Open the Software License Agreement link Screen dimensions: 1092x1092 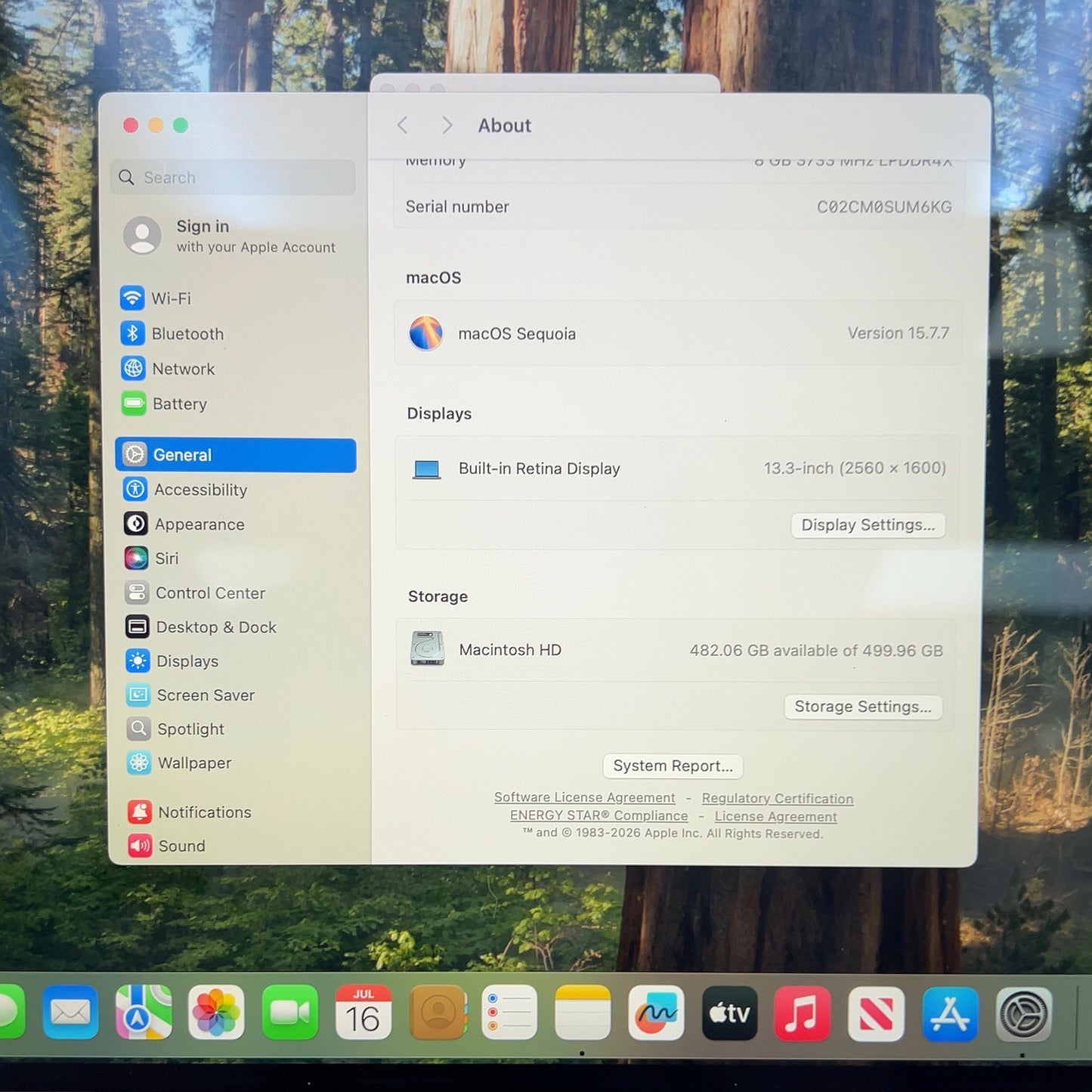click(585, 797)
